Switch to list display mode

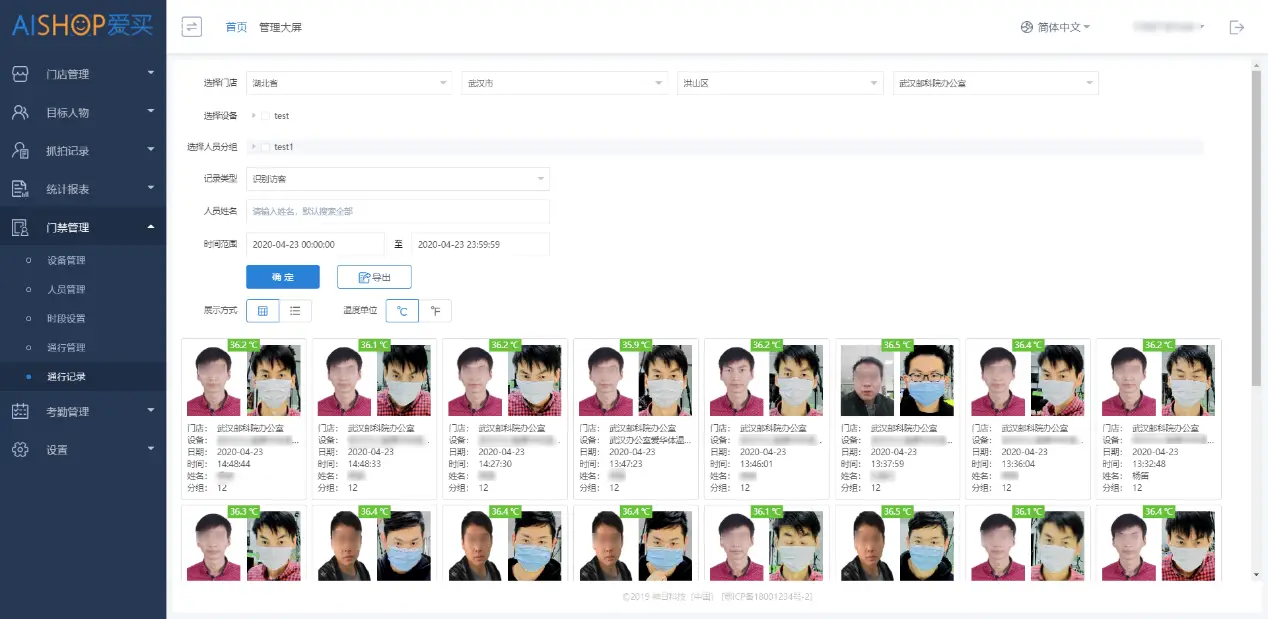[x=295, y=311]
